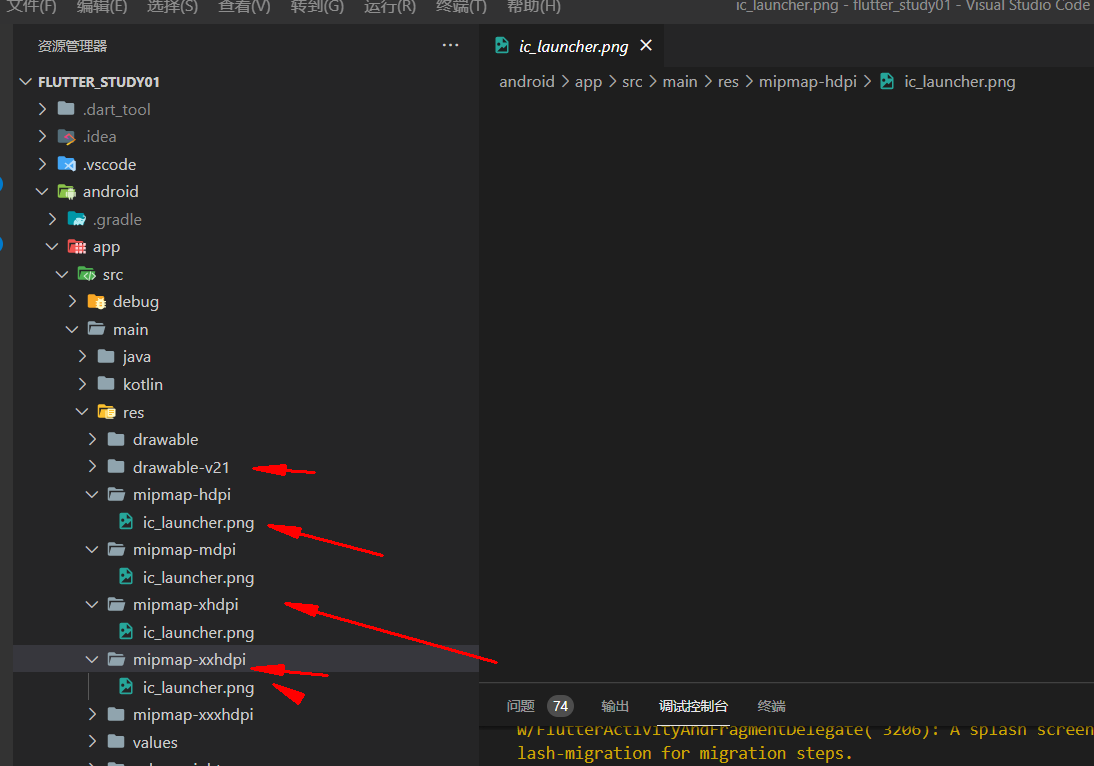Close the ic_launcher.png editor tab
The image size is (1094, 766).
(x=646, y=45)
